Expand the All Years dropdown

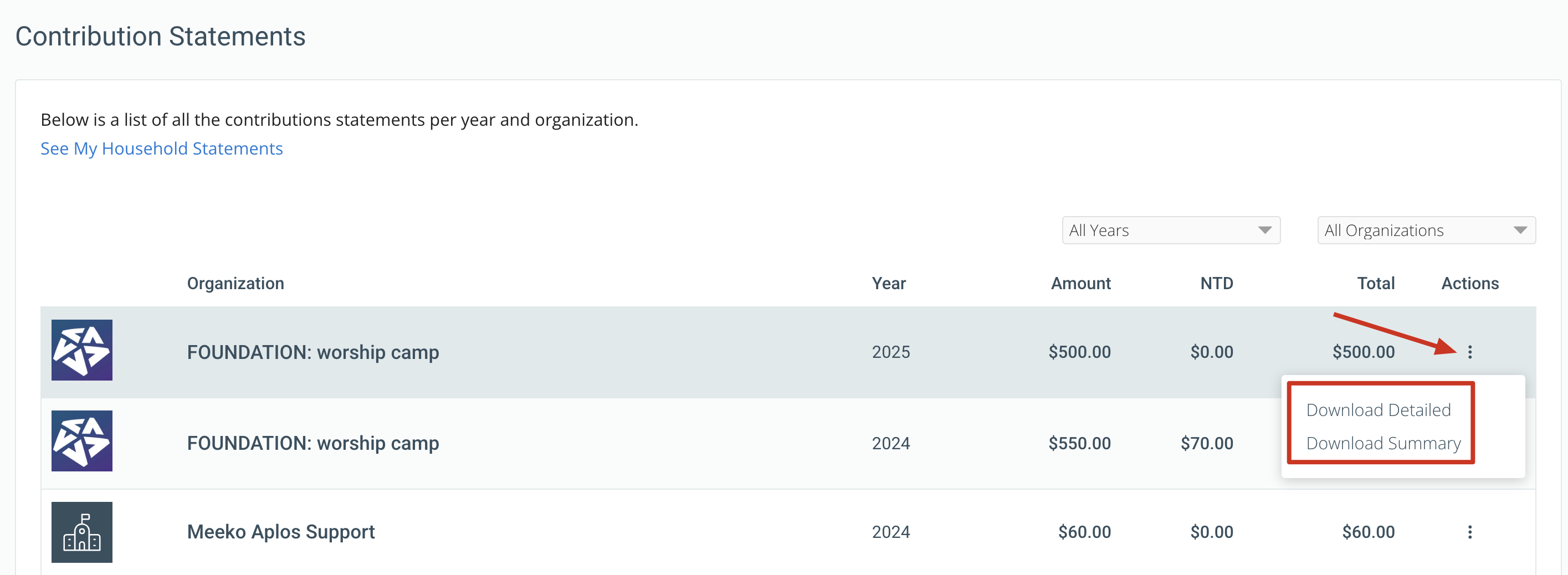[1171, 230]
